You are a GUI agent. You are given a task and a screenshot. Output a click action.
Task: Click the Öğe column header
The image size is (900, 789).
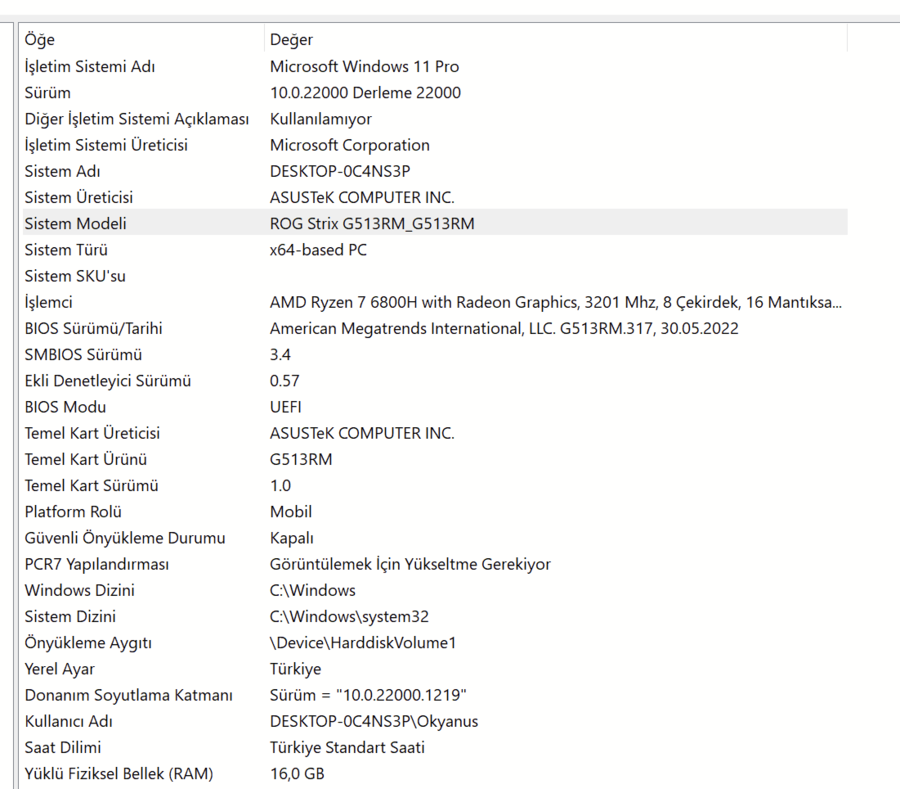click(40, 40)
